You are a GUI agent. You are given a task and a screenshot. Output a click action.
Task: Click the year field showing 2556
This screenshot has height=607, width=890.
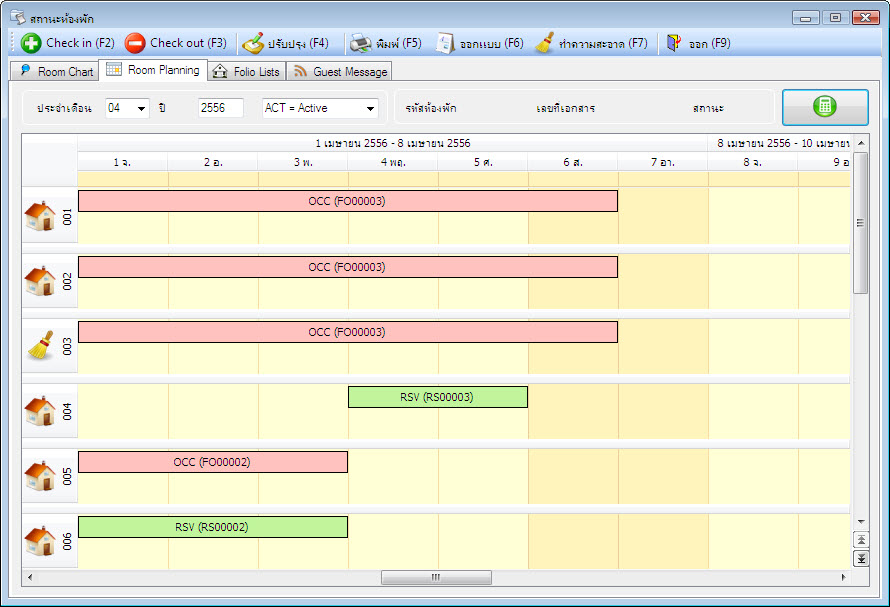[x=221, y=108]
